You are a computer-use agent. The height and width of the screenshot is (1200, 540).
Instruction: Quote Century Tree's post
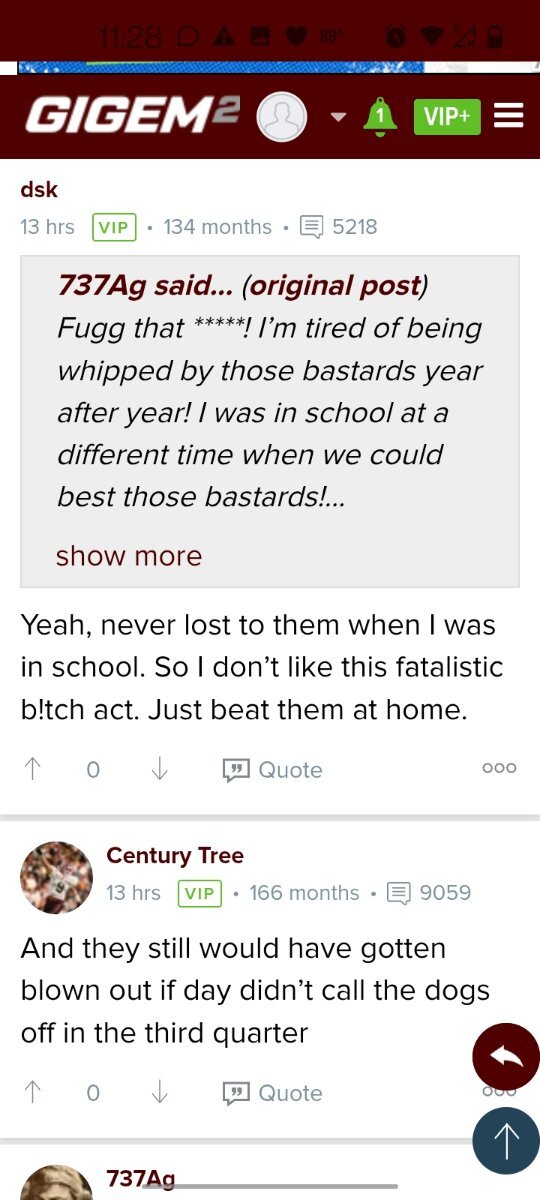click(x=272, y=1092)
